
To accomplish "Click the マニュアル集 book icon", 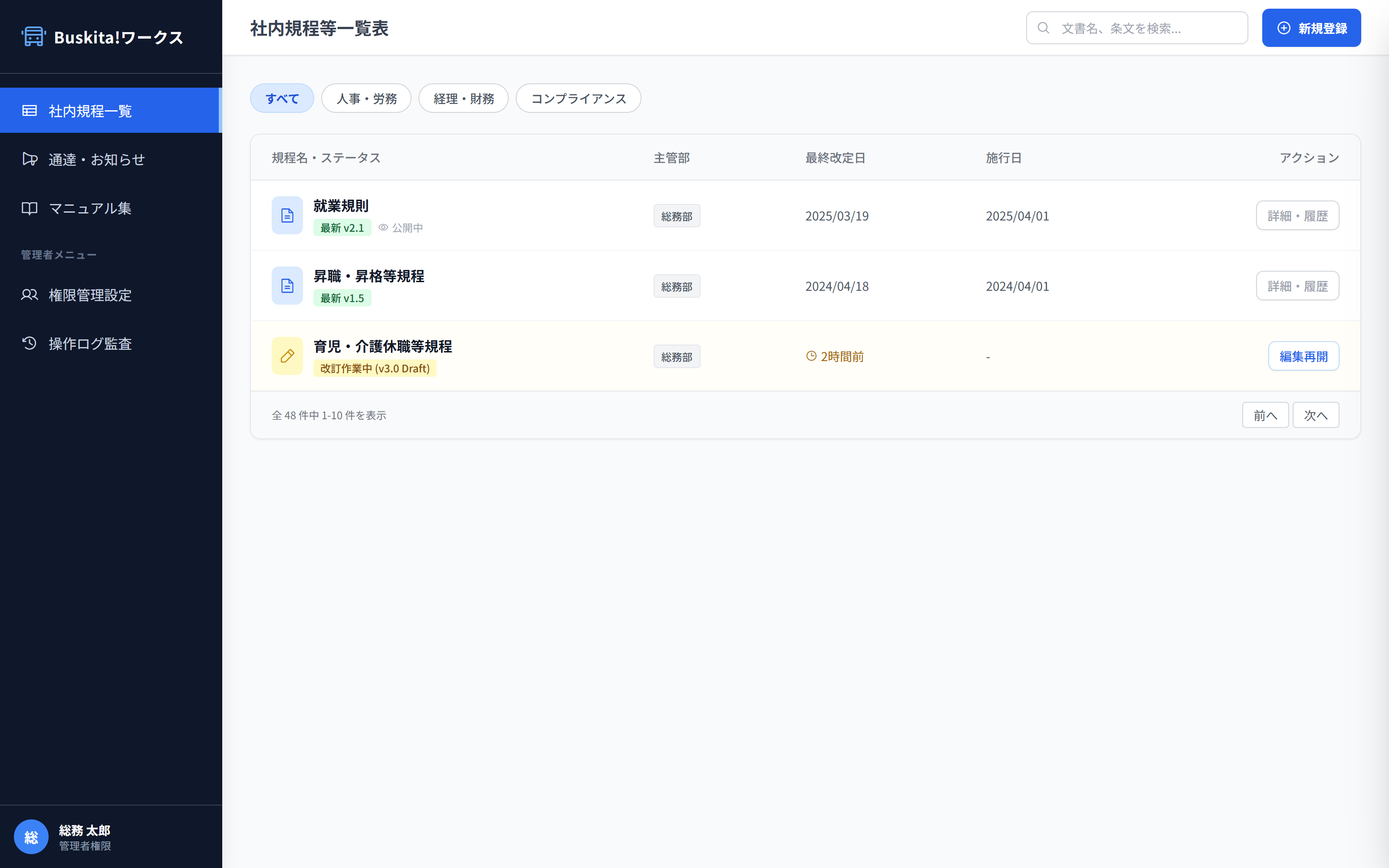I will [x=30, y=208].
